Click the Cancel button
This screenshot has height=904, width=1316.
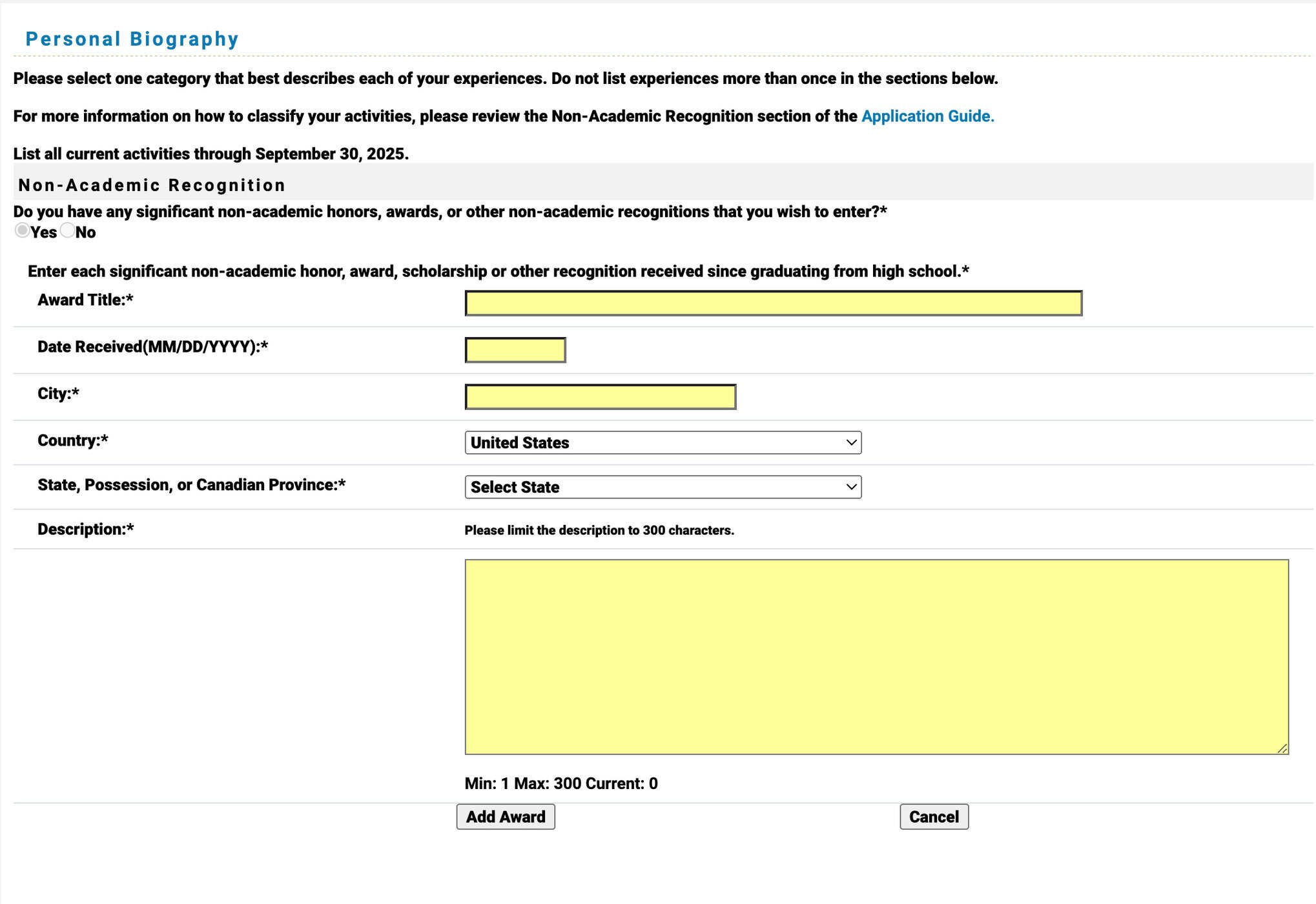pyautogui.click(x=934, y=816)
